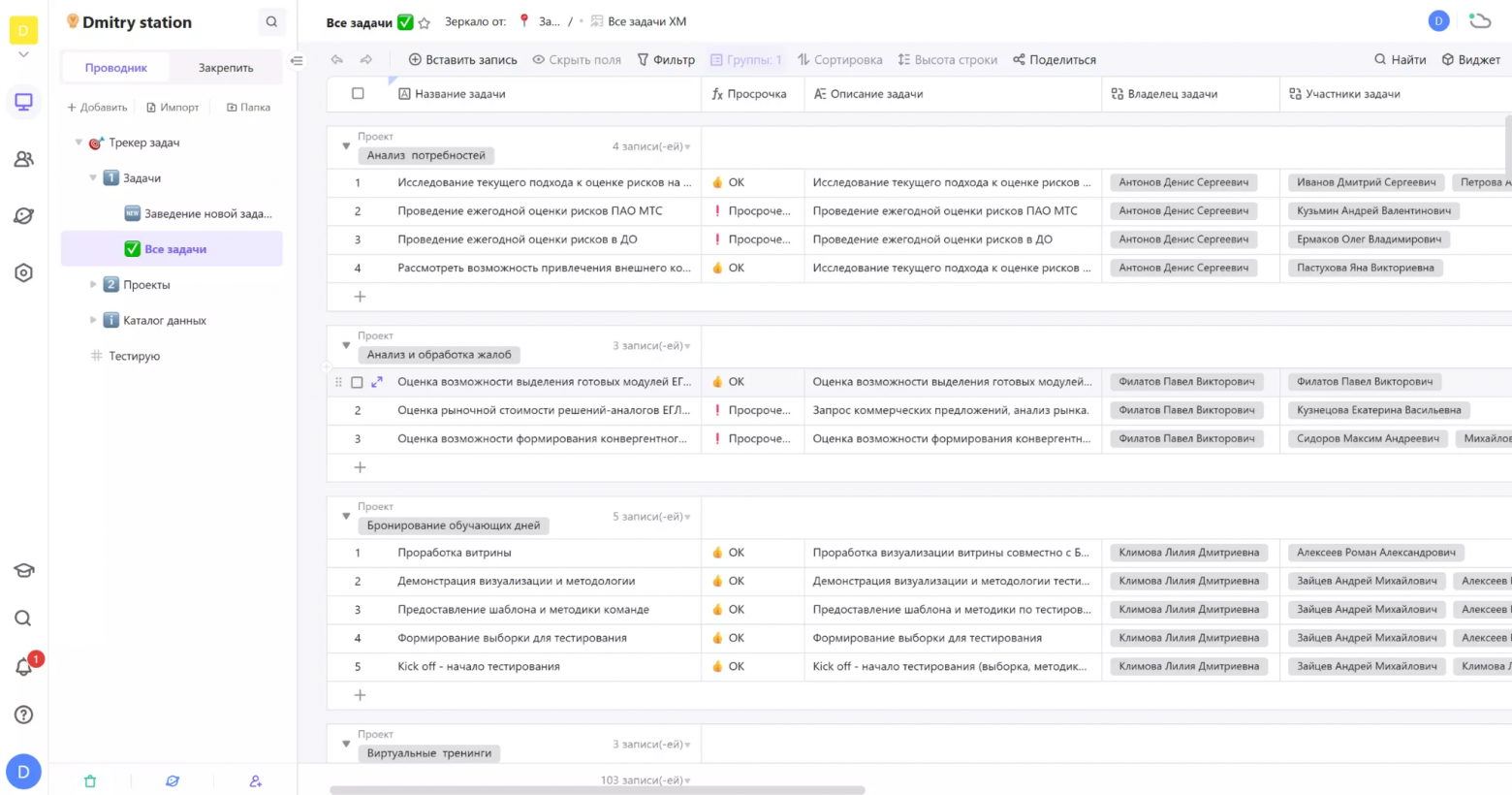Collapse the side panel with toggle icon
The width and height of the screenshot is (1512, 795).
click(x=297, y=60)
